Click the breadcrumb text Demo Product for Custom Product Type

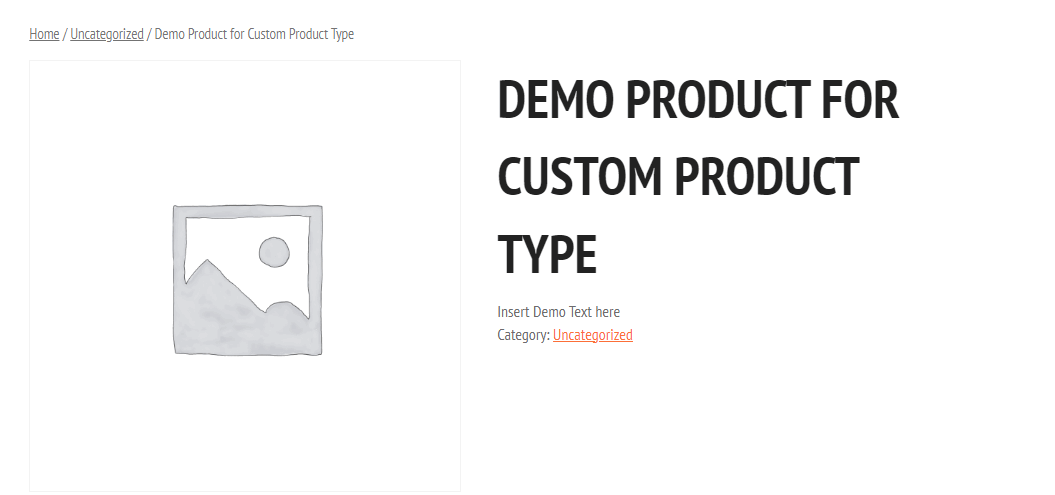pos(254,34)
